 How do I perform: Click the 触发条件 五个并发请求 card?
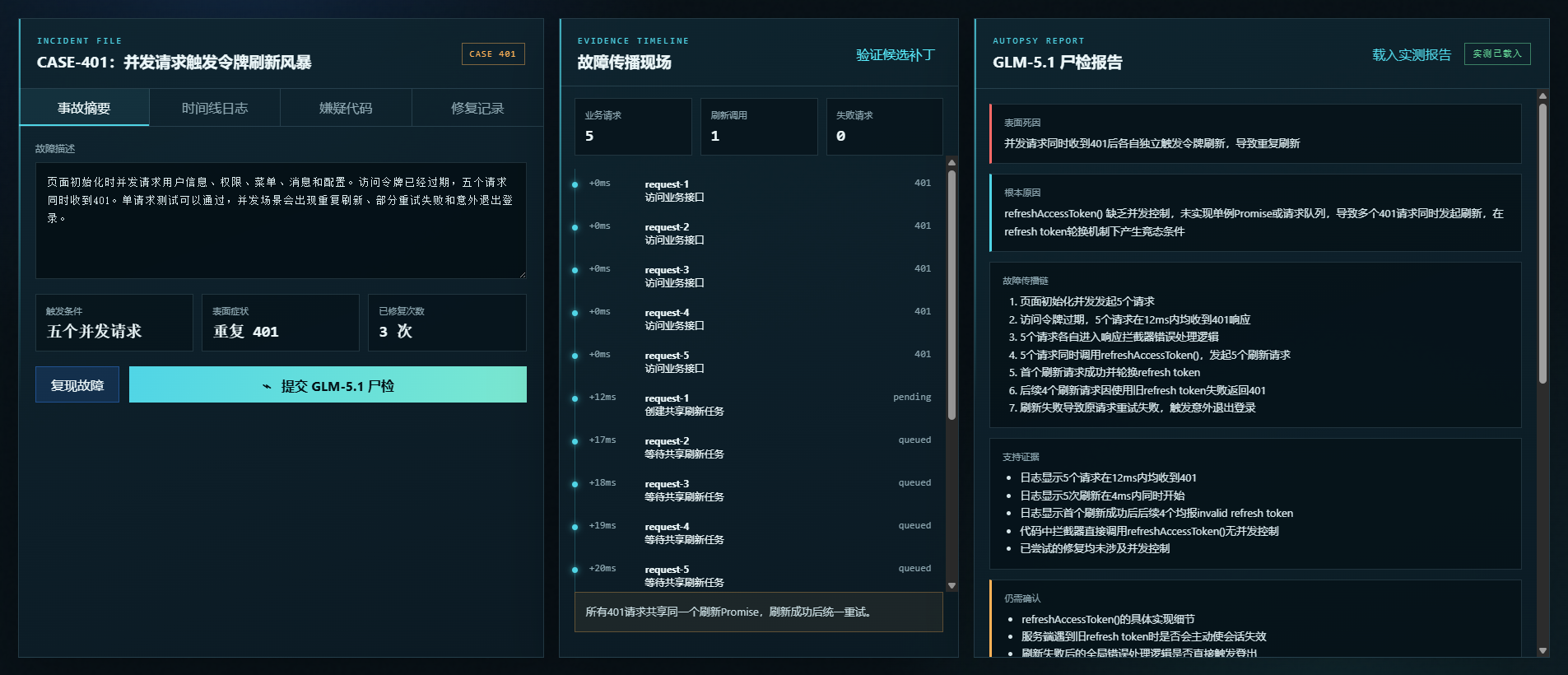coord(114,323)
